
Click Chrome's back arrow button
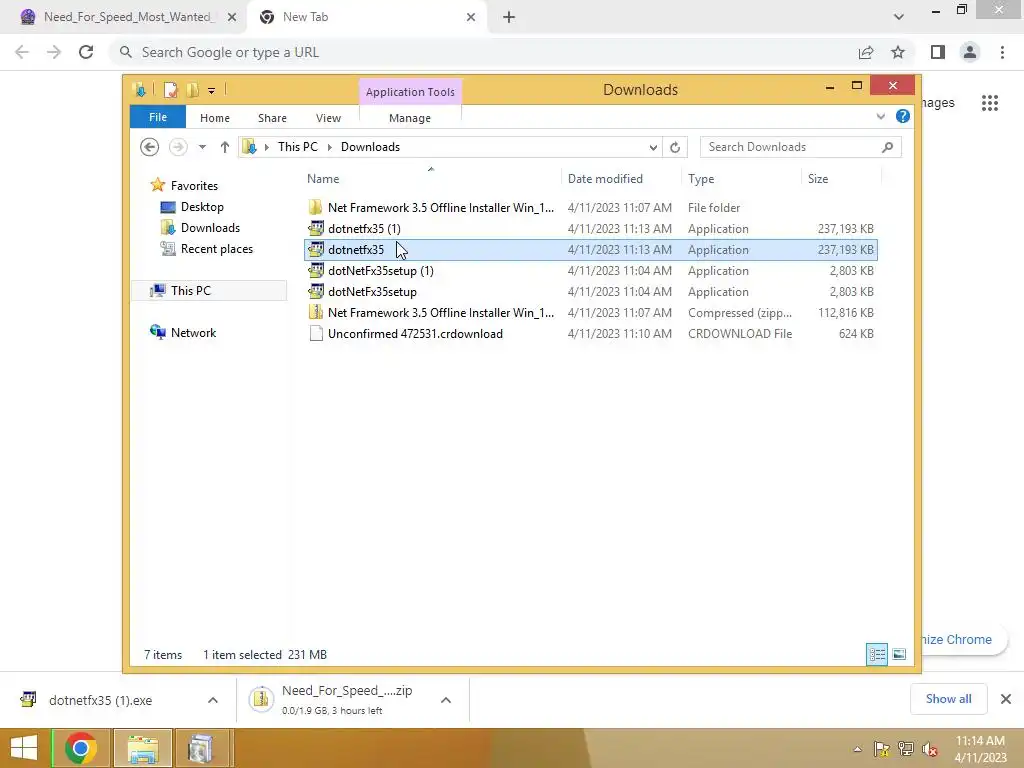click(22, 52)
